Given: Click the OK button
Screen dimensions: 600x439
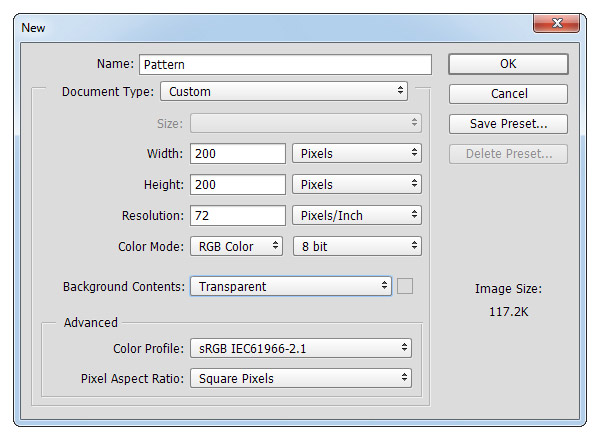Looking at the screenshot, I should click(x=508, y=64).
